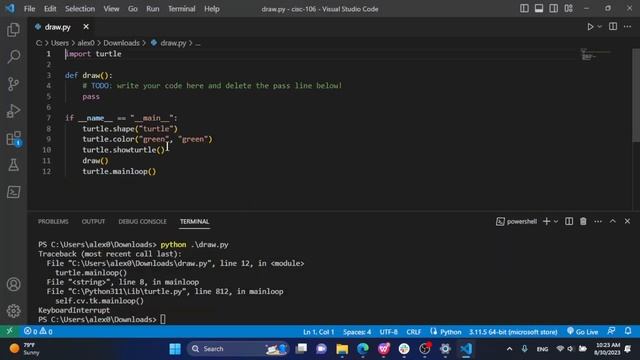Image resolution: width=640 pixels, height=360 pixels.
Task: Kill terminal with the trash icon
Action: (x=583, y=221)
